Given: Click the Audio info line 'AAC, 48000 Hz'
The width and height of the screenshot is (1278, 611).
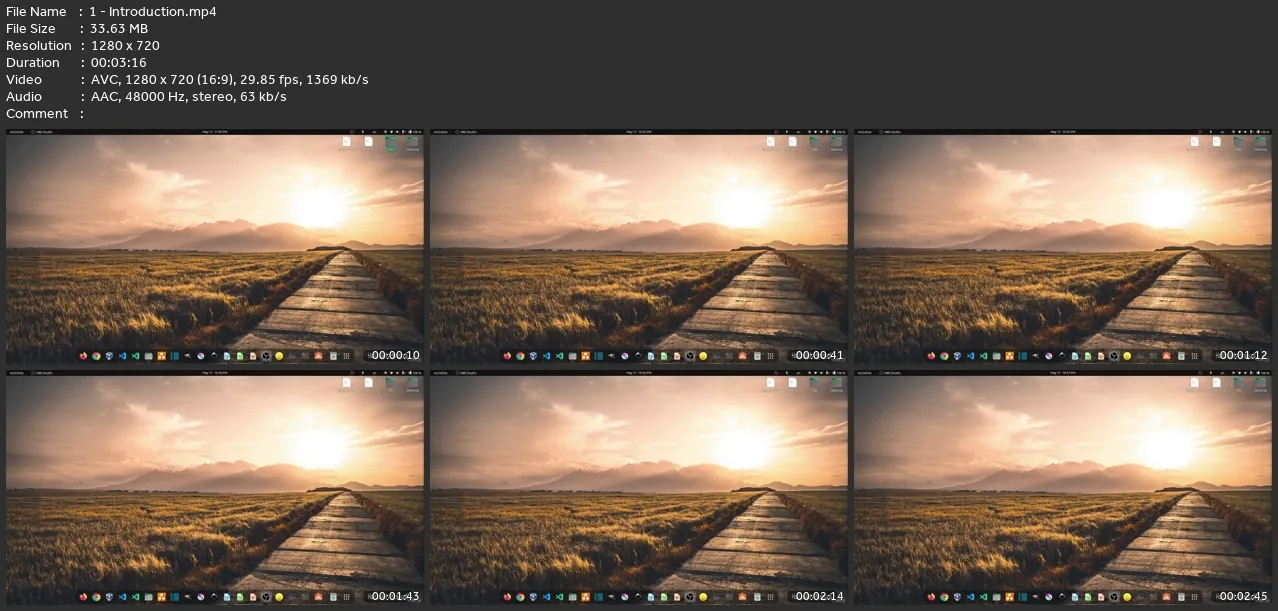Looking at the screenshot, I should (x=188, y=96).
